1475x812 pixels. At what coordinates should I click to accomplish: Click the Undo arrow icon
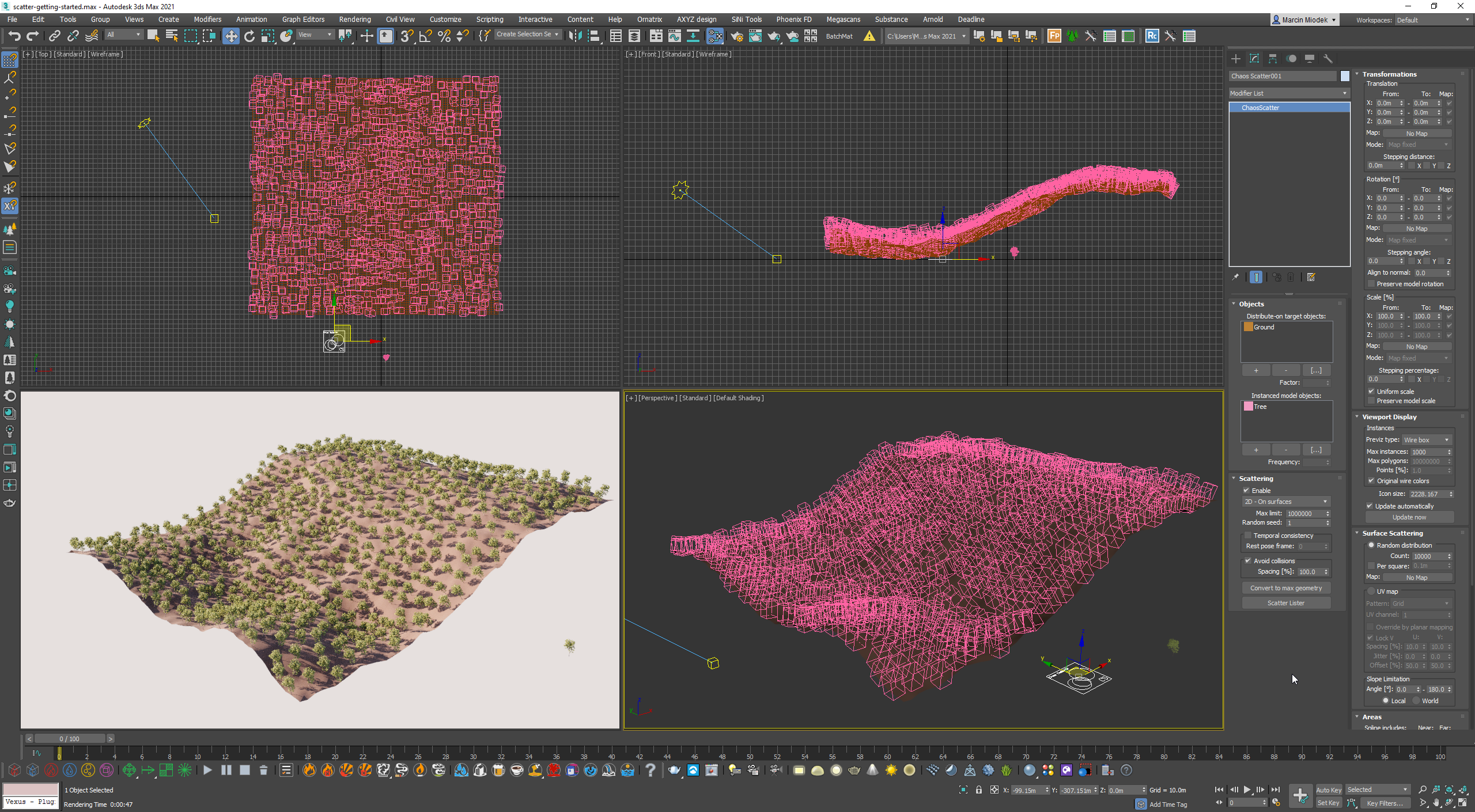pos(14,36)
